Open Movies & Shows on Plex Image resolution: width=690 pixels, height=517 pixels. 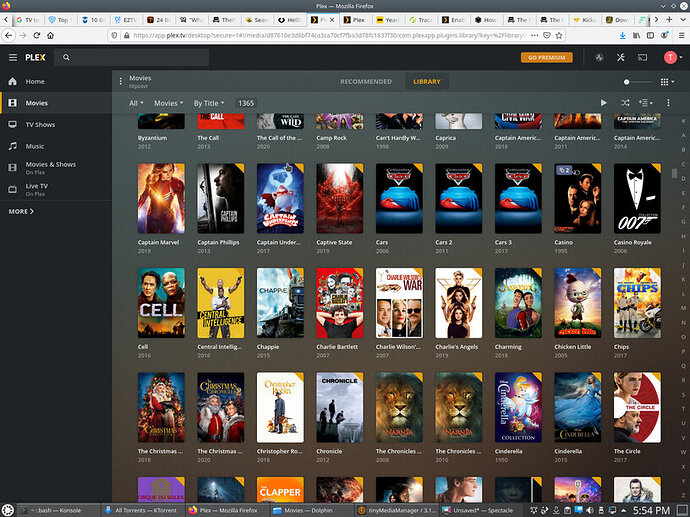56,168
